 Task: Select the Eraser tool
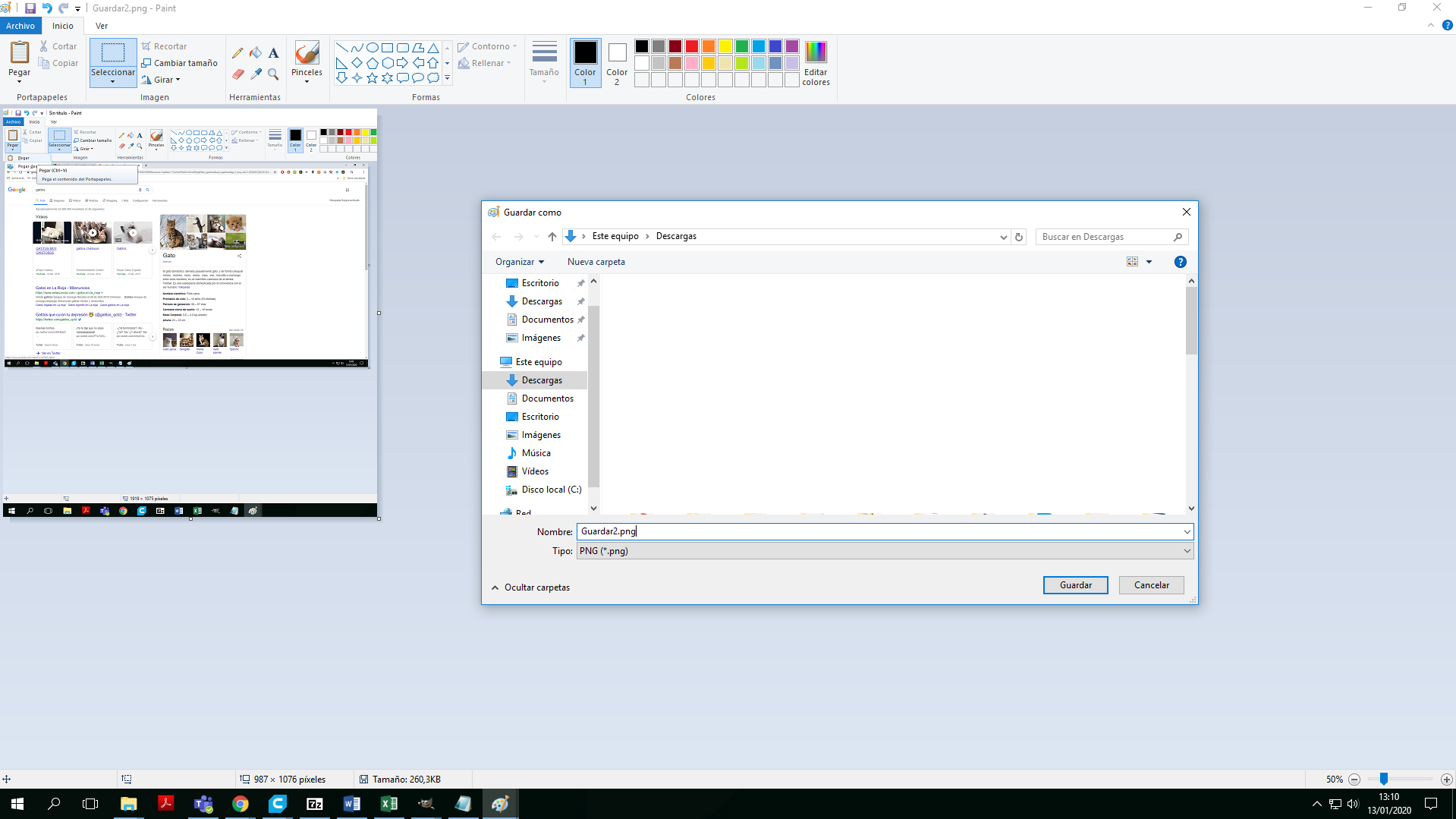(x=237, y=74)
